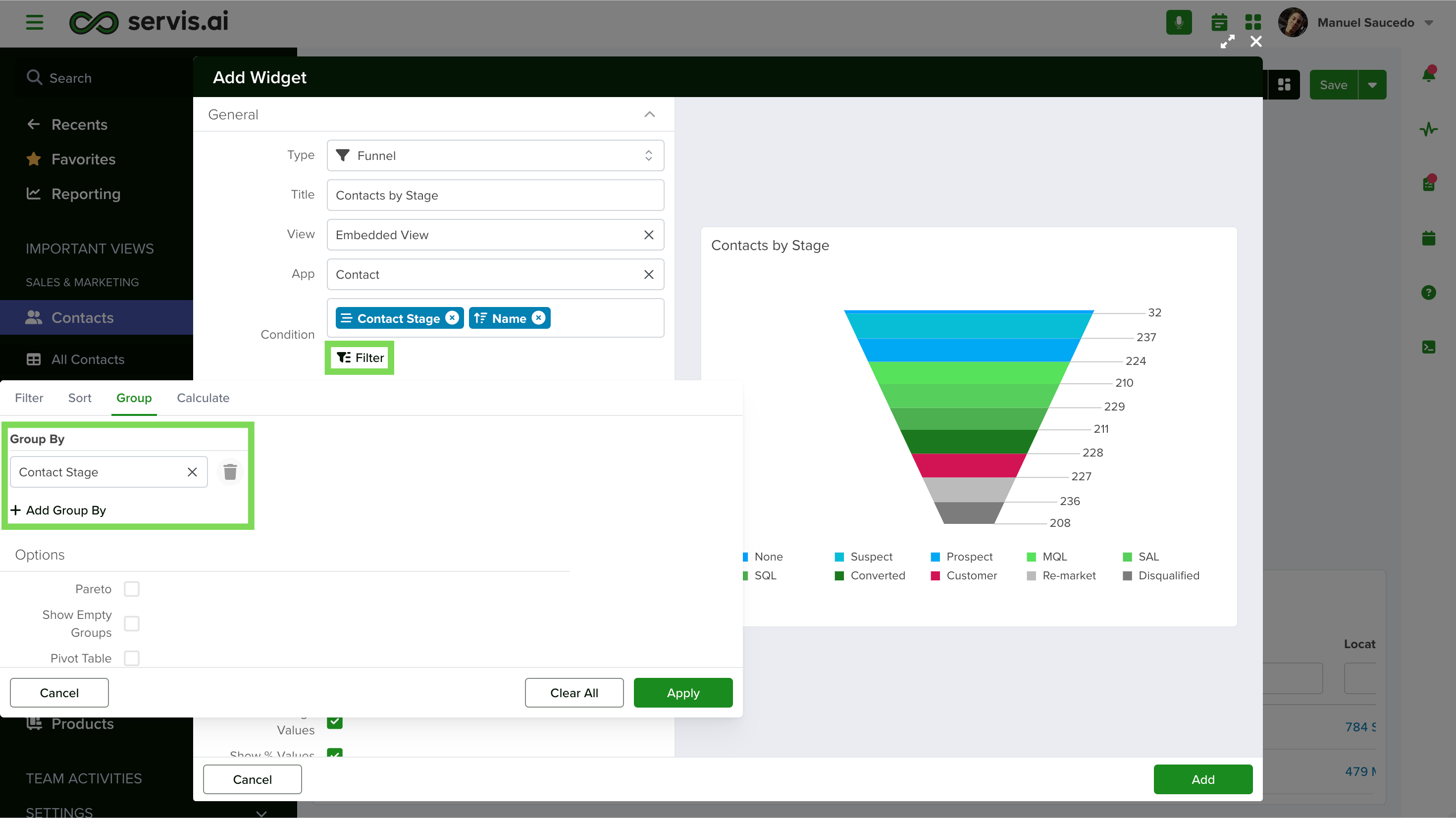Click the Suspect legend swatch
1456x818 pixels.
839,557
